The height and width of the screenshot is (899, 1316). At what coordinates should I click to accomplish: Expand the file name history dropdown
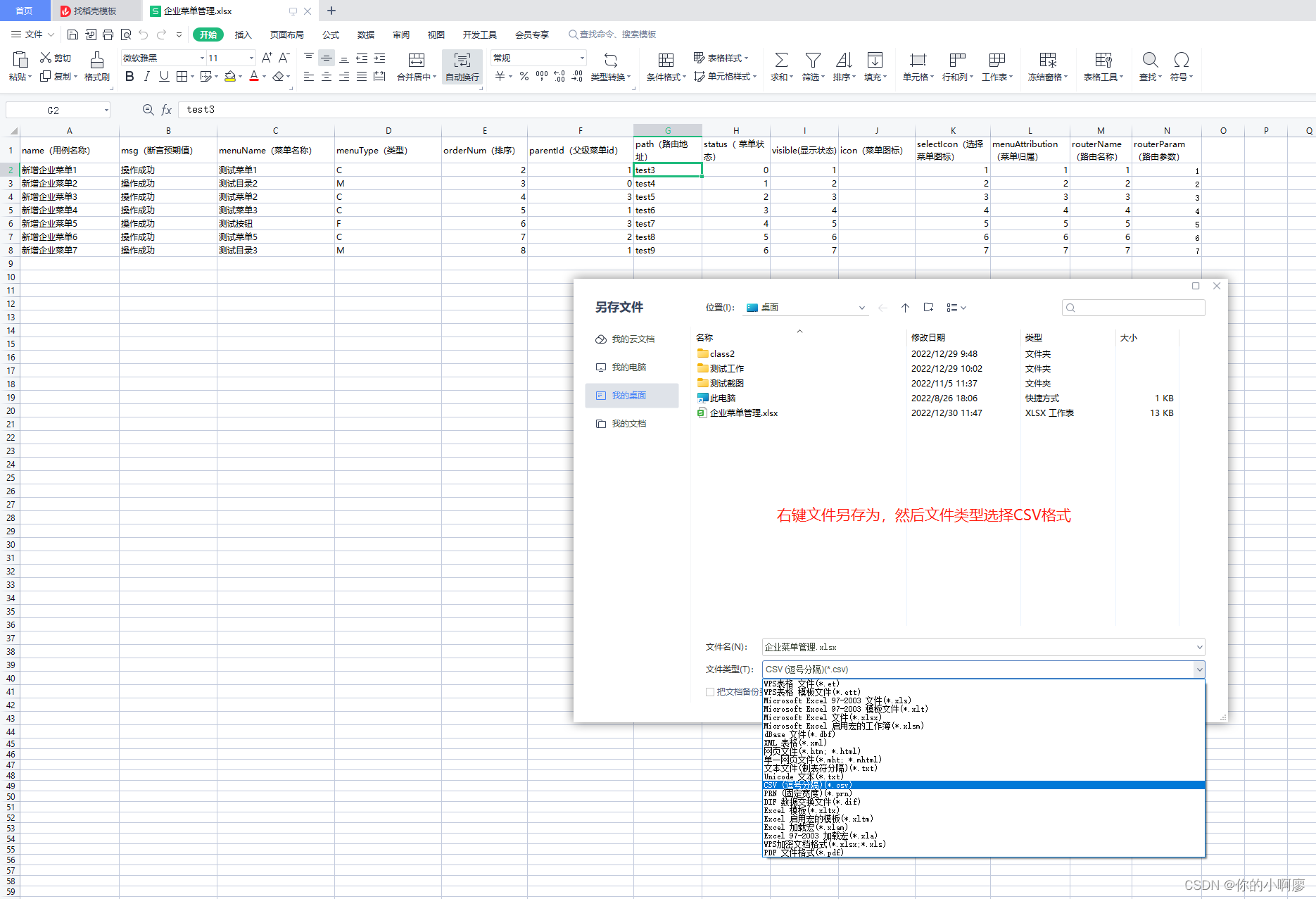(1199, 647)
